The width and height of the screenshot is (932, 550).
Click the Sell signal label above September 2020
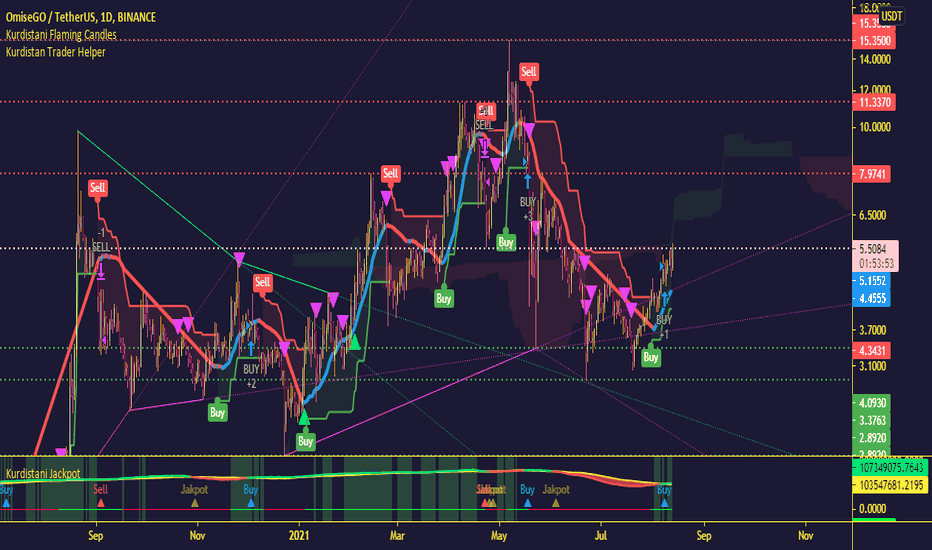point(97,188)
